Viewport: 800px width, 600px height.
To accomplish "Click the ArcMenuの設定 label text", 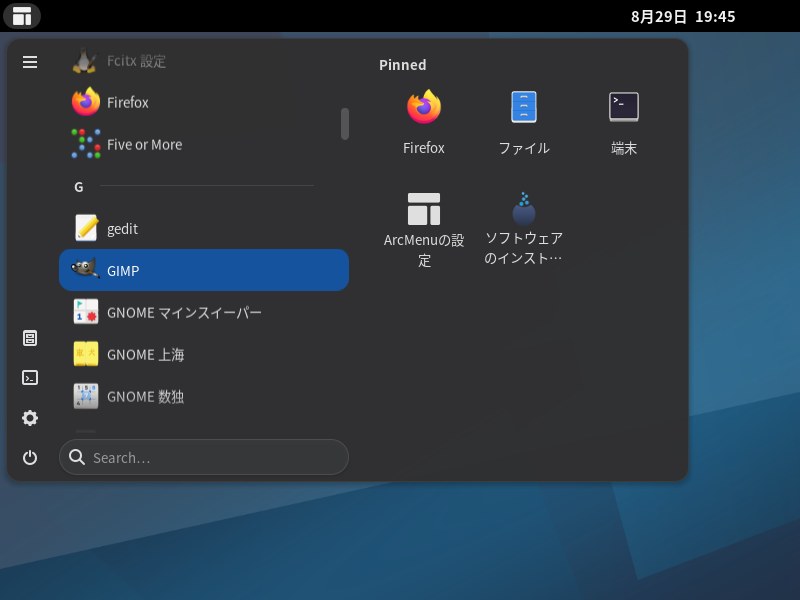I will [x=424, y=250].
